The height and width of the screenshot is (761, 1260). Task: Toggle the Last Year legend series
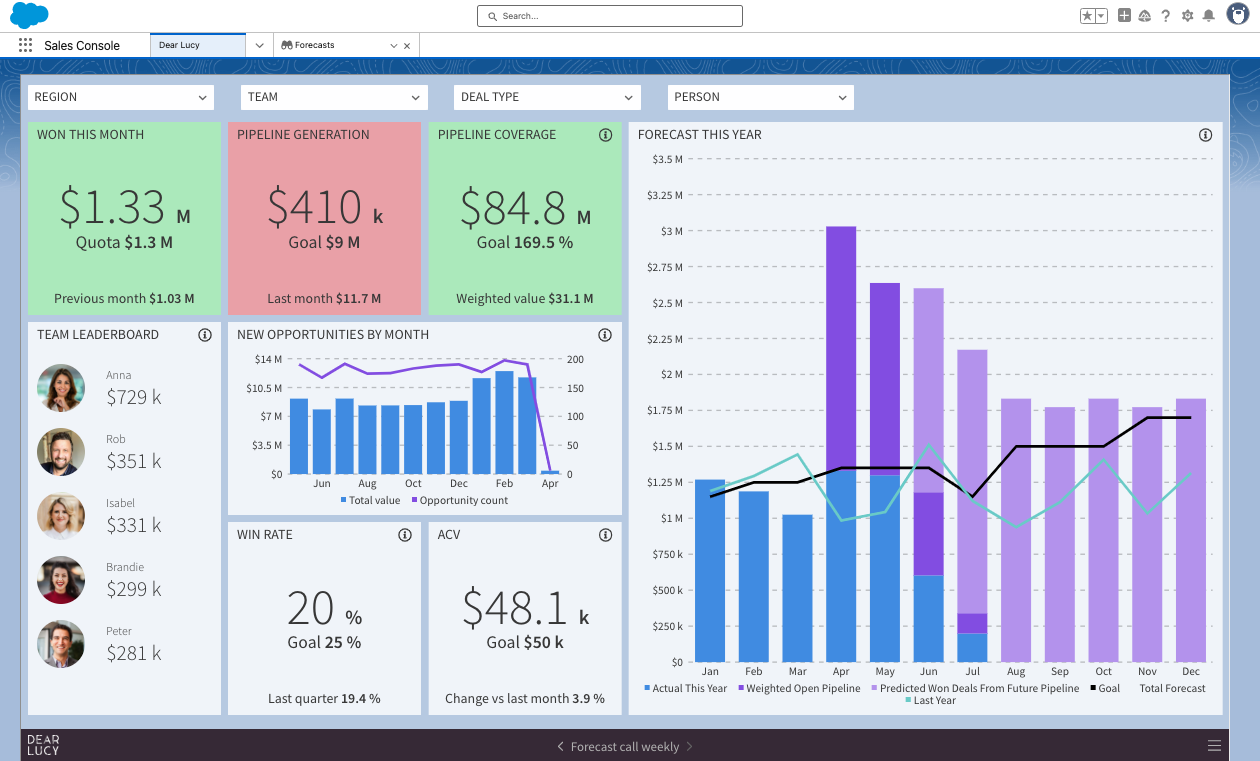pyautogui.click(x=930, y=701)
